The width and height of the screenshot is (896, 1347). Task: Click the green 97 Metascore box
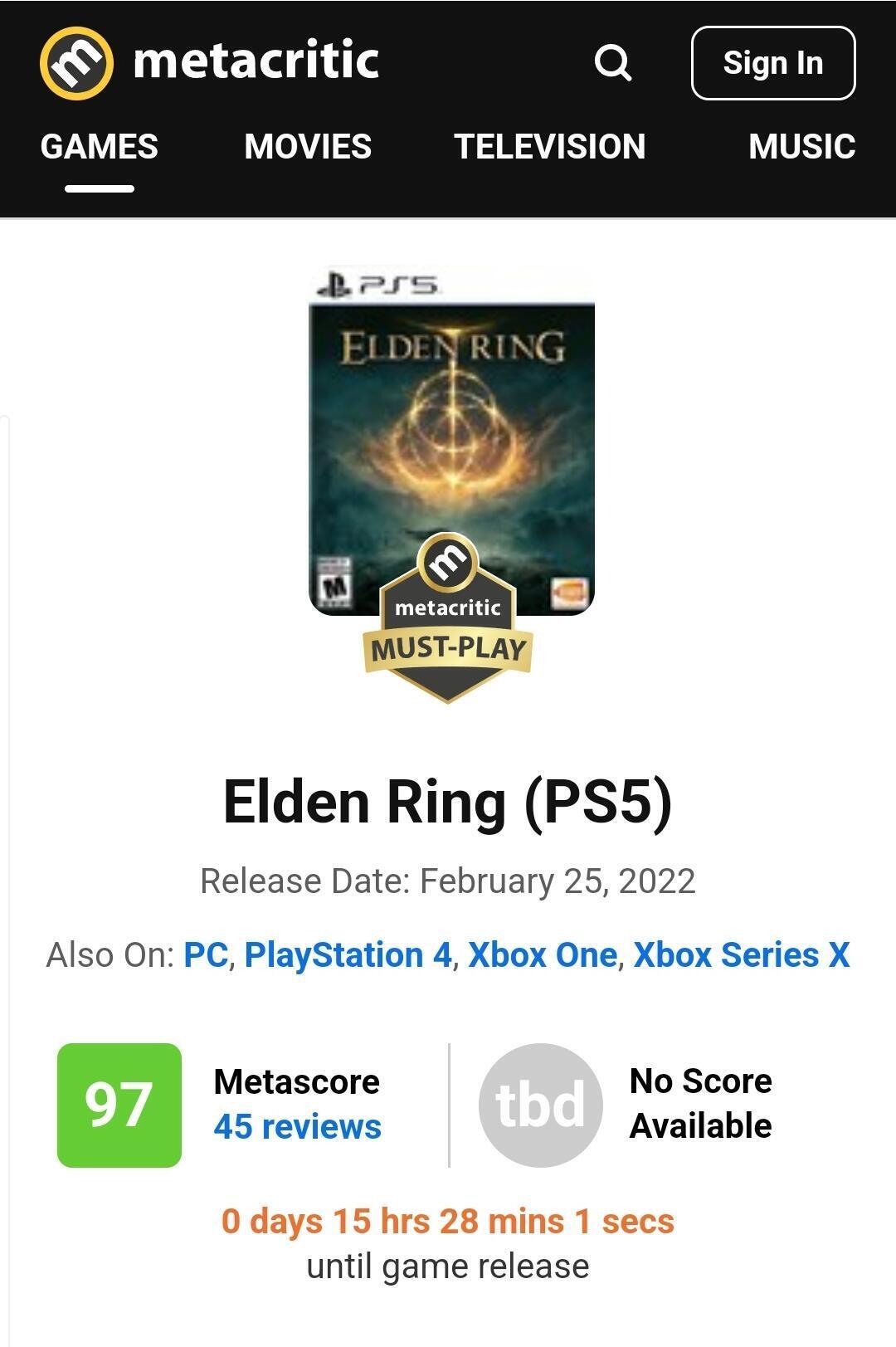(x=119, y=1105)
